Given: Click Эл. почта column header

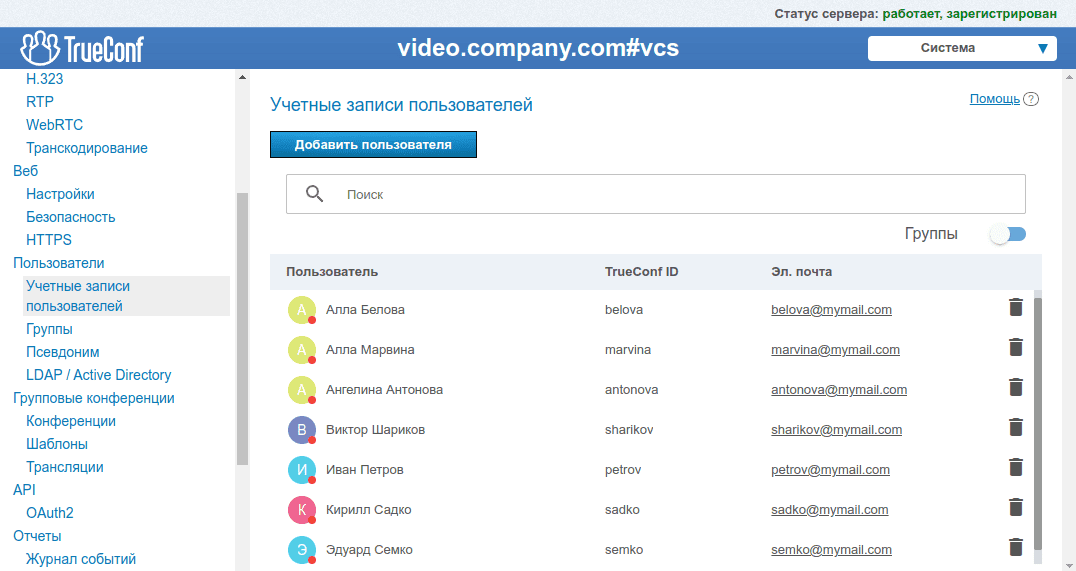Looking at the screenshot, I should tap(802, 272).
